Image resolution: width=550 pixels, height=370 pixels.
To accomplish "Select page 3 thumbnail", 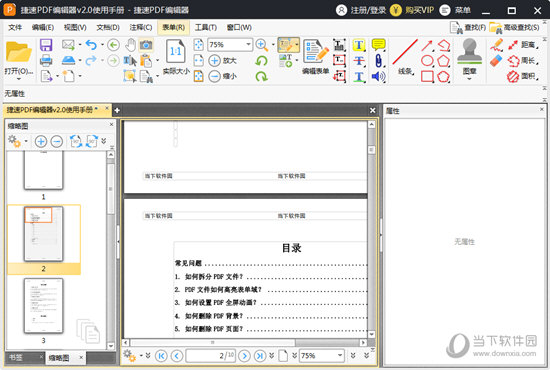I will click(43, 306).
